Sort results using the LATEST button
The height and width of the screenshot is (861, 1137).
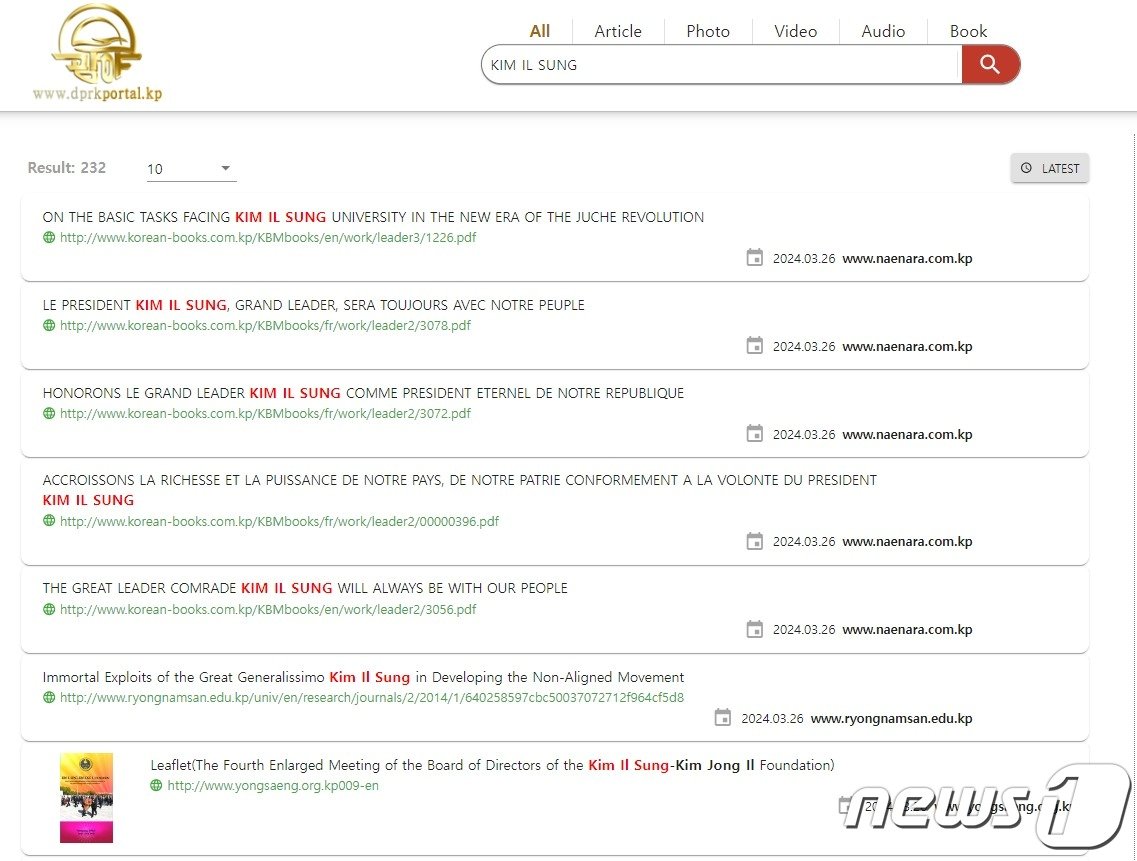(1049, 169)
